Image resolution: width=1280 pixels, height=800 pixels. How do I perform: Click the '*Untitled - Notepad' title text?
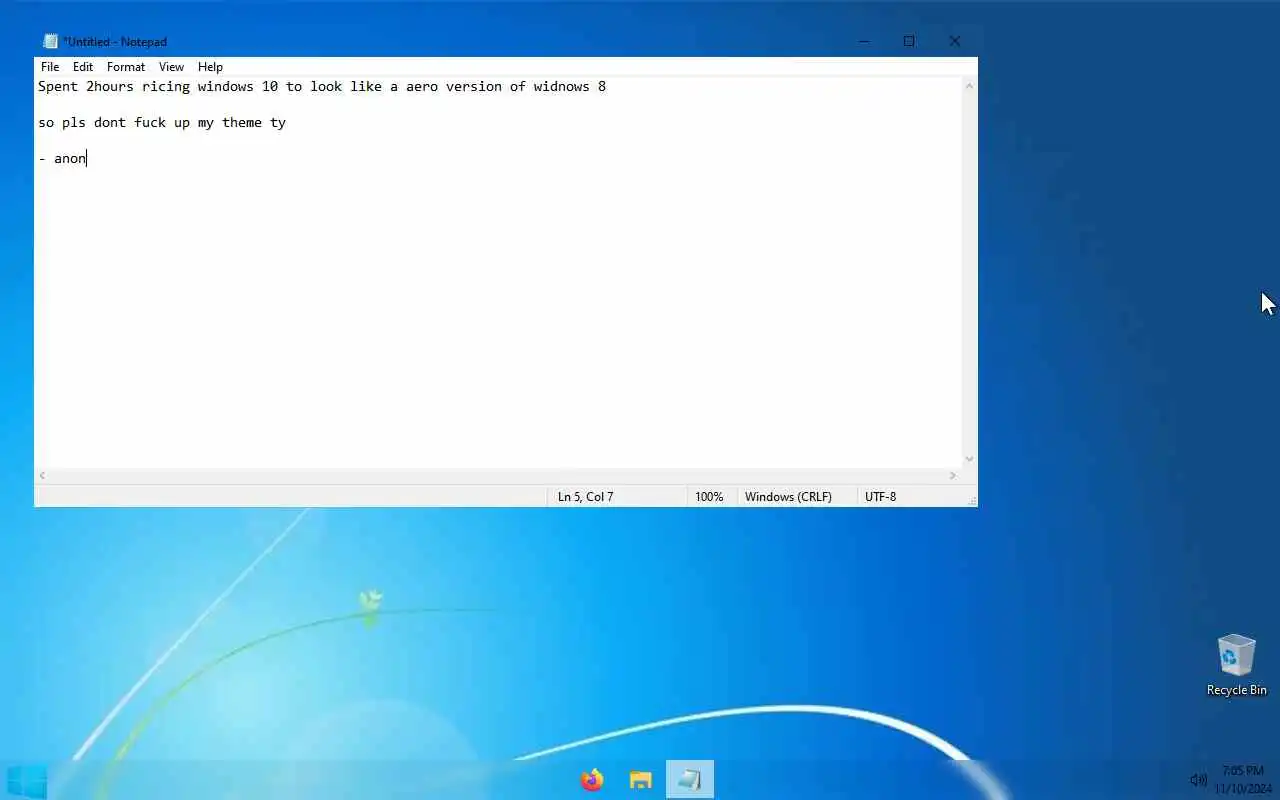tap(115, 42)
